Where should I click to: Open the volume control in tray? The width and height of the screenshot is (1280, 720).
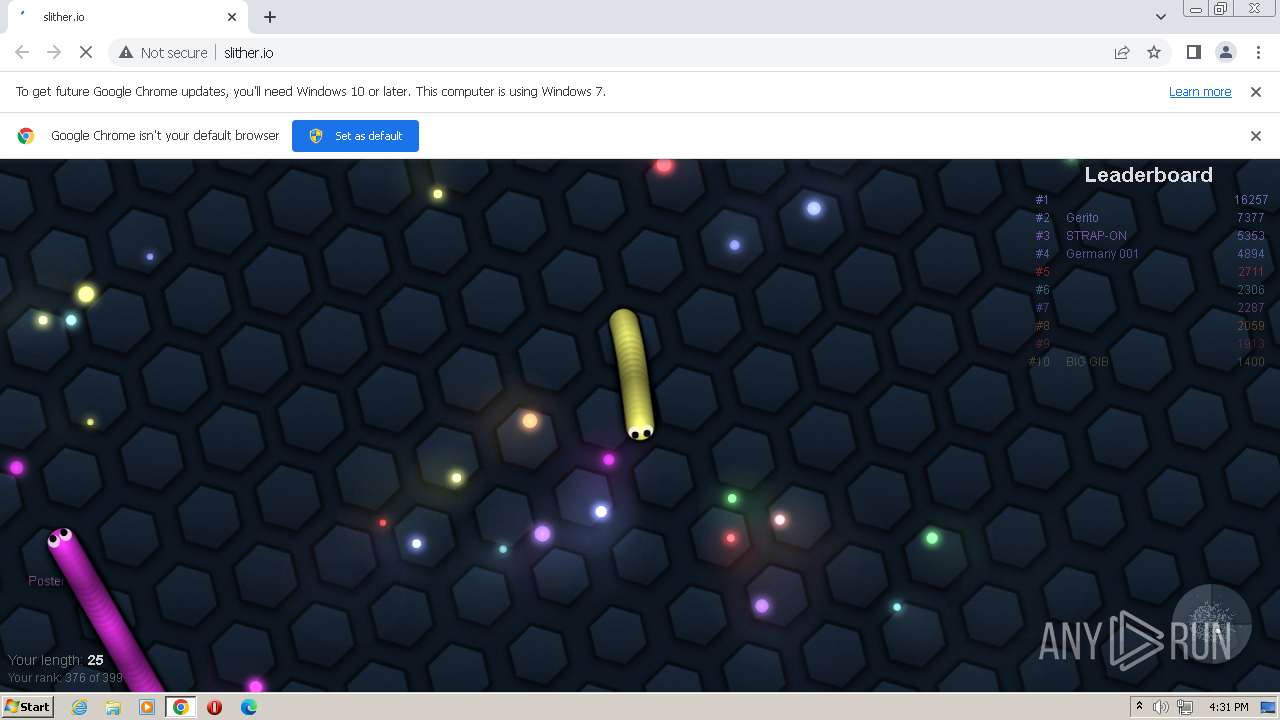1161,707
